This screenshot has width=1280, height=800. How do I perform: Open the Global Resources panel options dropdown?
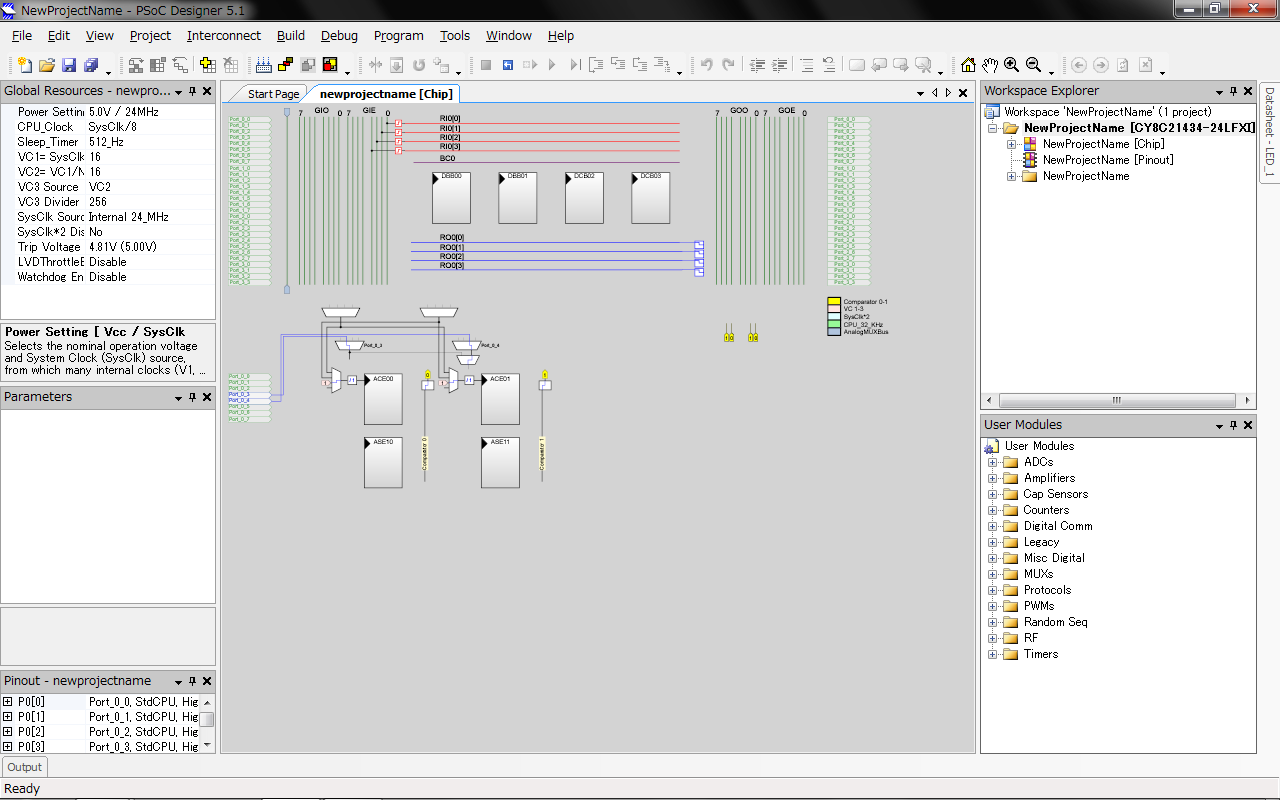click(x=179, y=91)
